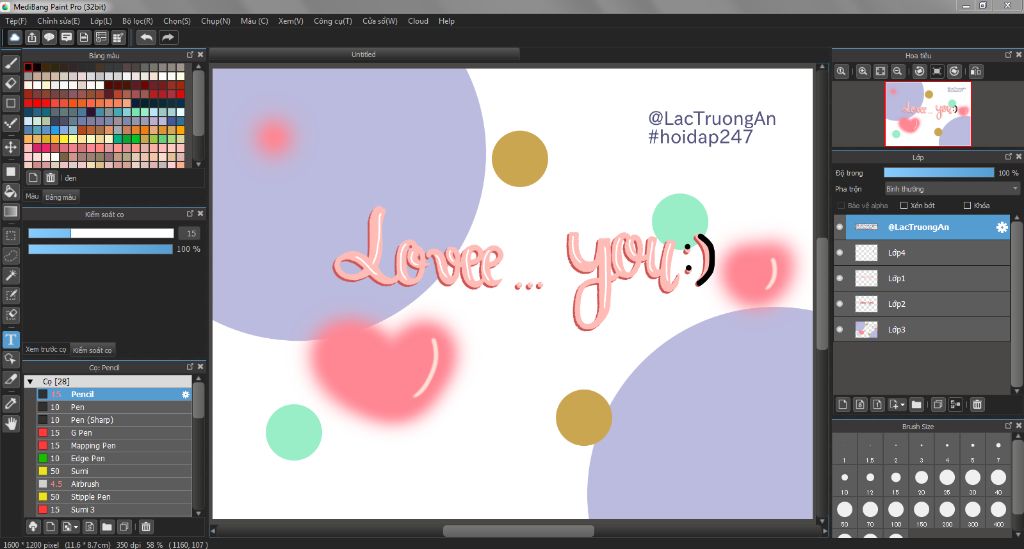Rotate canvas right in navigator
The height and width of the screenshot is (549, 1024).
(954, 71)
